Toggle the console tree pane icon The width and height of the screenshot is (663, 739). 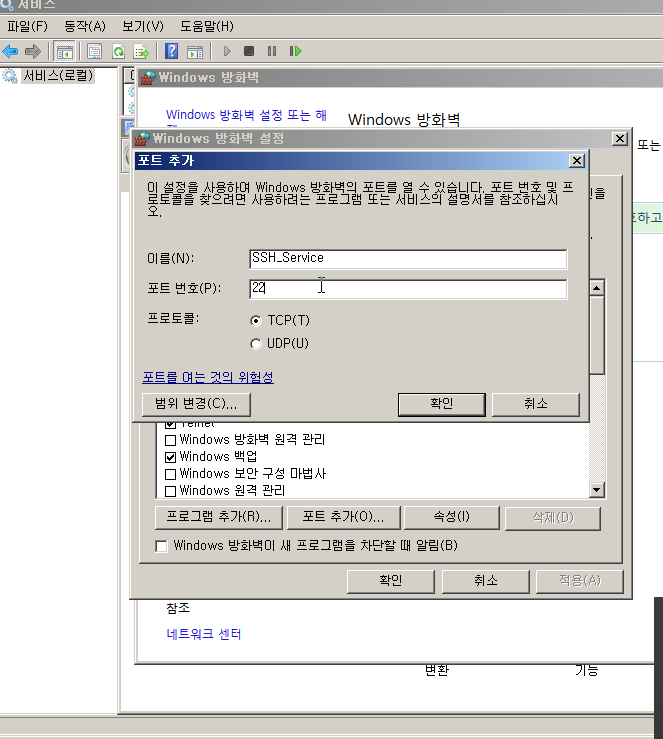tap(65, 51)
